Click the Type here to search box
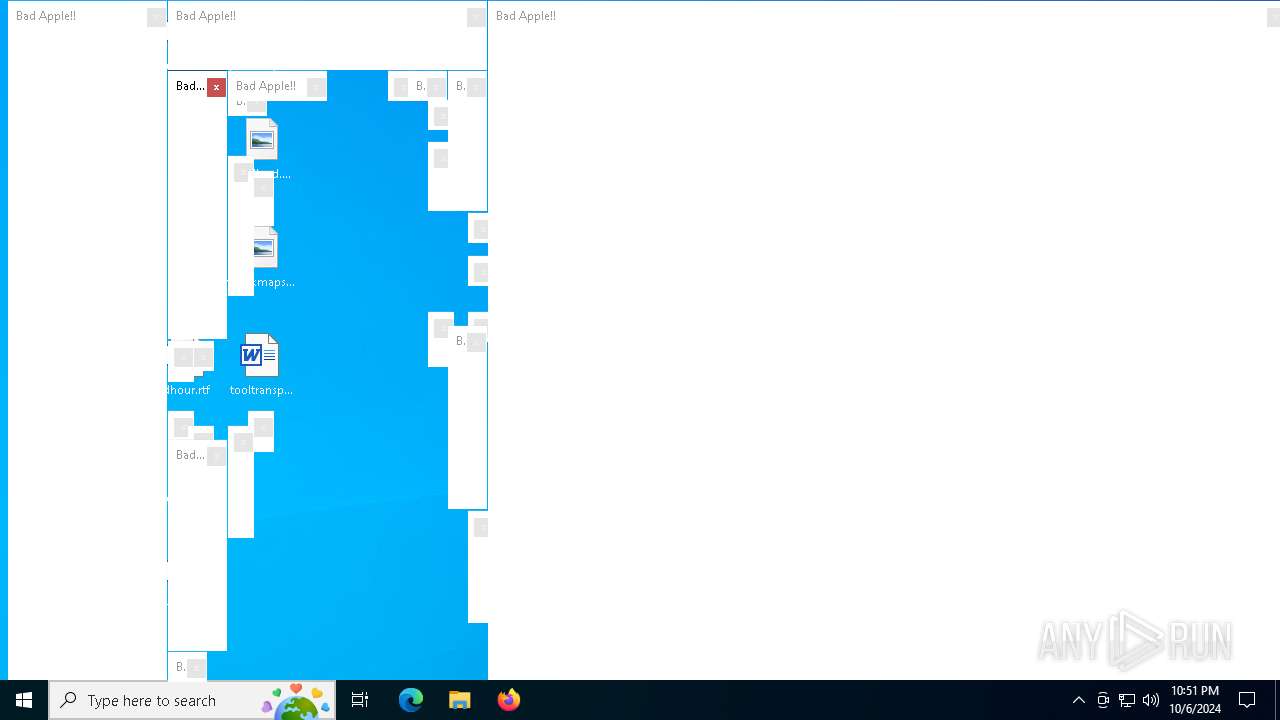The width and height of the screenshot is (1280, 720). [192, 700]
